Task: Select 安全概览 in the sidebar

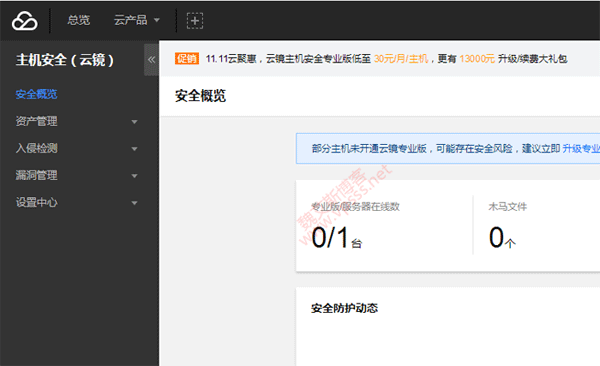Action: click(36, 94)
